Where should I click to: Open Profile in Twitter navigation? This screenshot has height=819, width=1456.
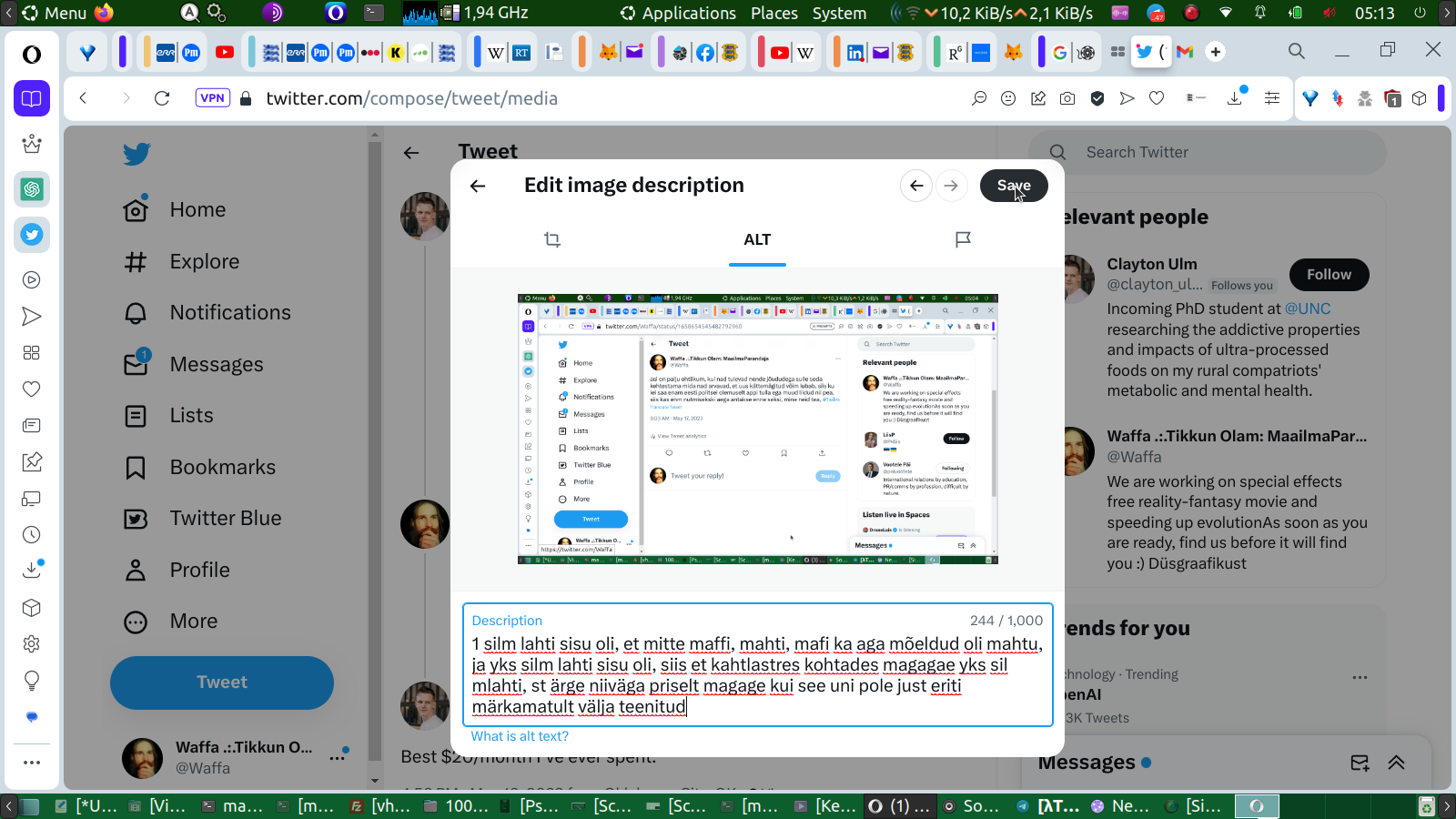[177, 570]
